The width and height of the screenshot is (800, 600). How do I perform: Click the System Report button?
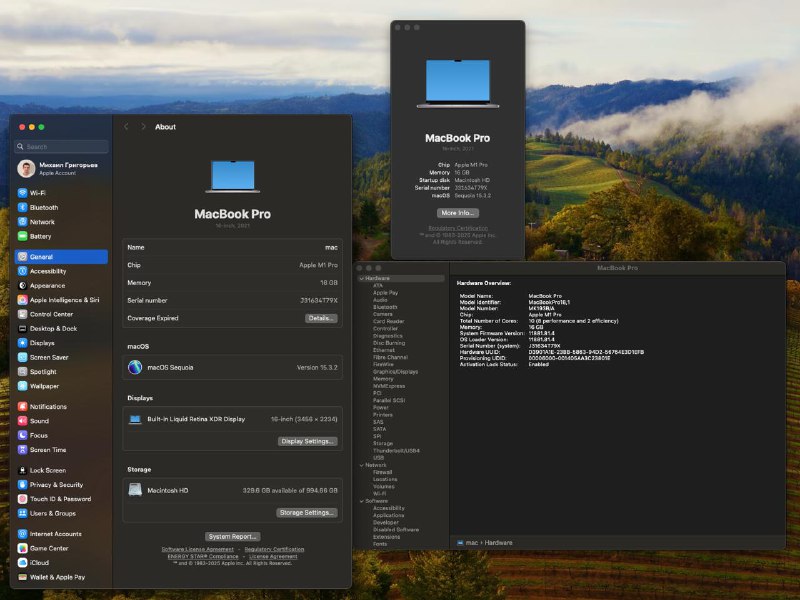click(233, 536)
